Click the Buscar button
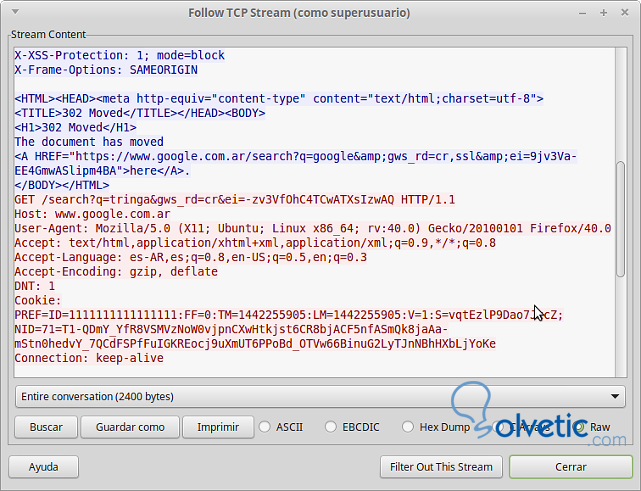Image resolution: width=641 pixels, height=491 pixels. (x=46, y=427)
